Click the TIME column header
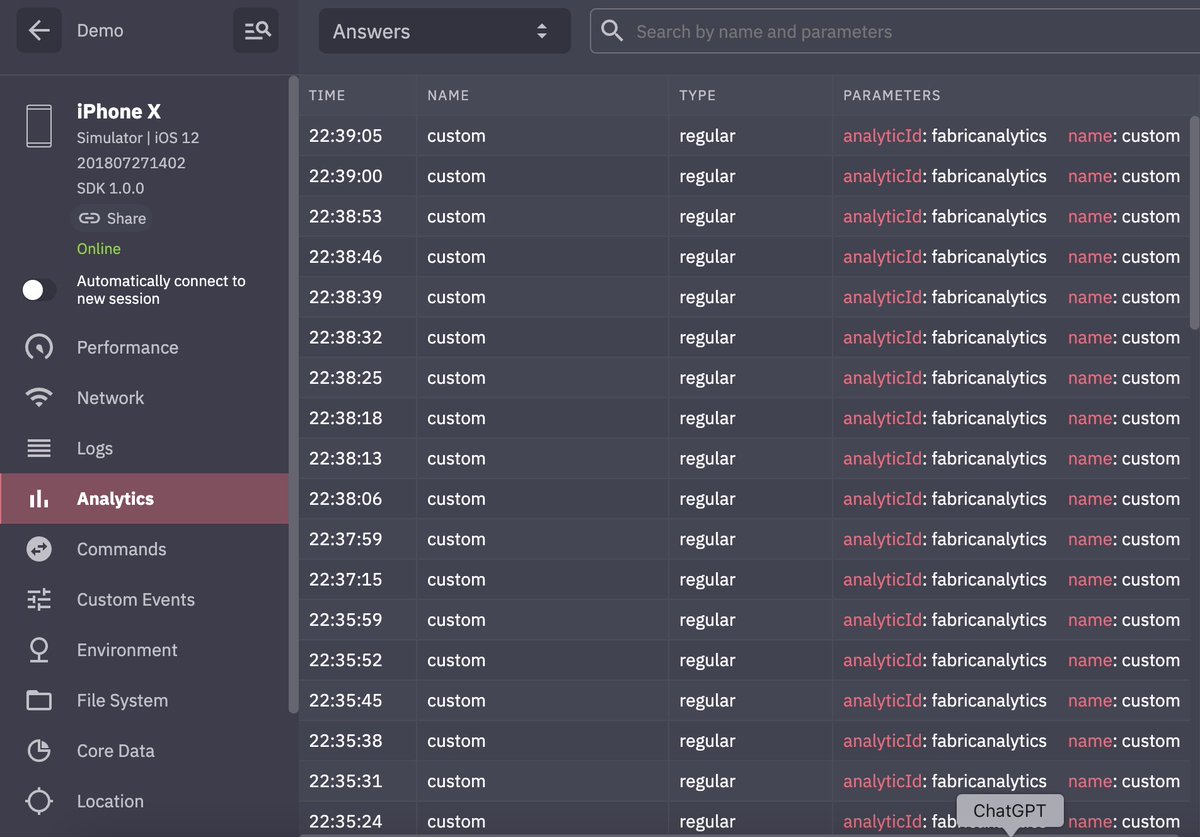 tap(327, 95)
